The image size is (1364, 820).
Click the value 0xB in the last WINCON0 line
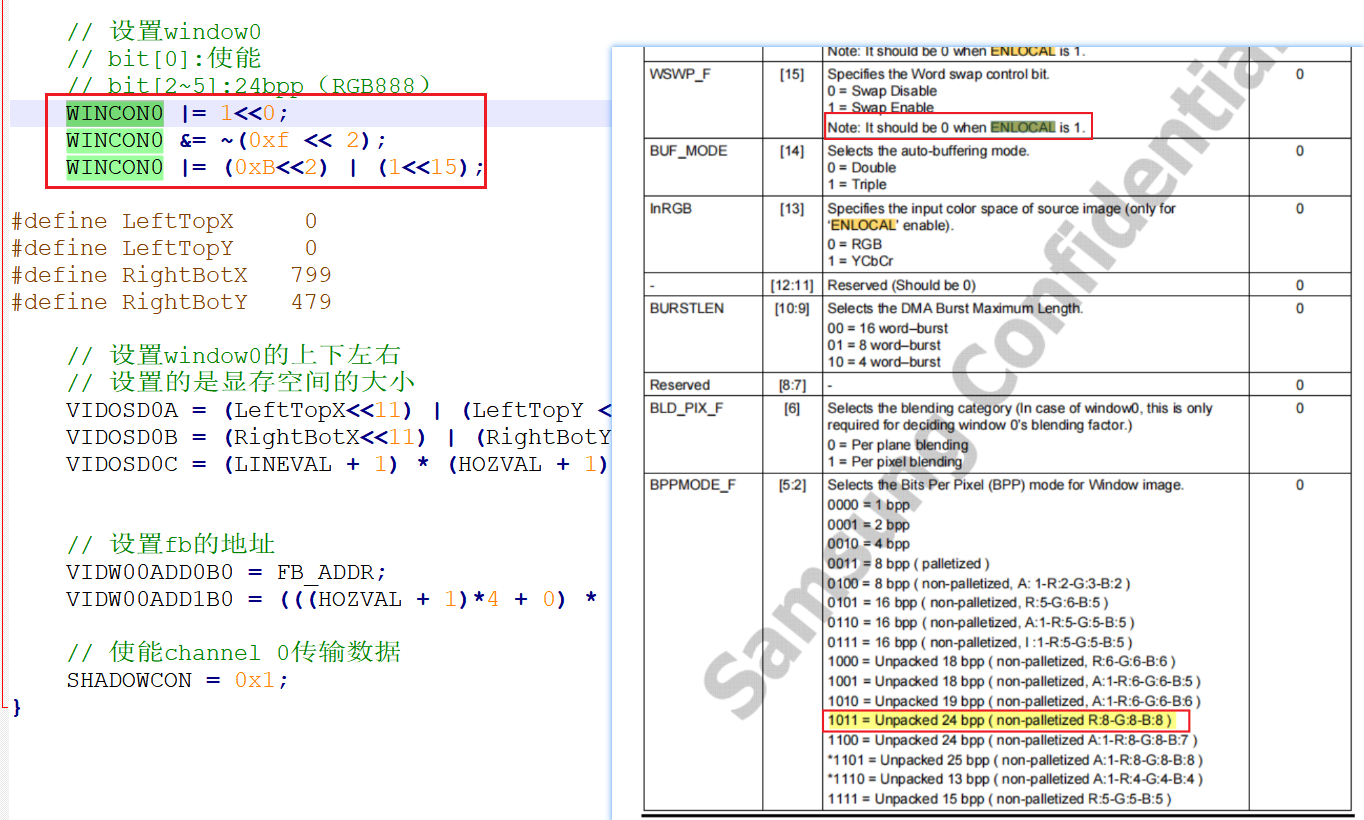(x=255, y=167)
